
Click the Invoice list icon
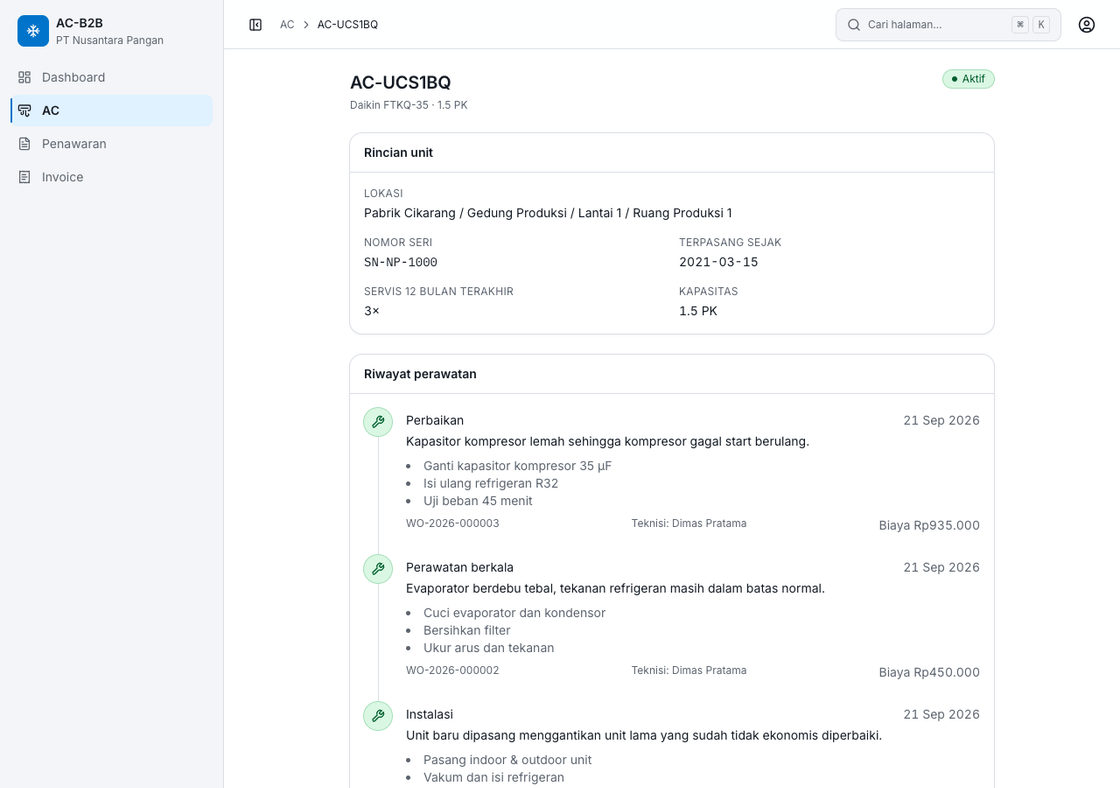24,177
